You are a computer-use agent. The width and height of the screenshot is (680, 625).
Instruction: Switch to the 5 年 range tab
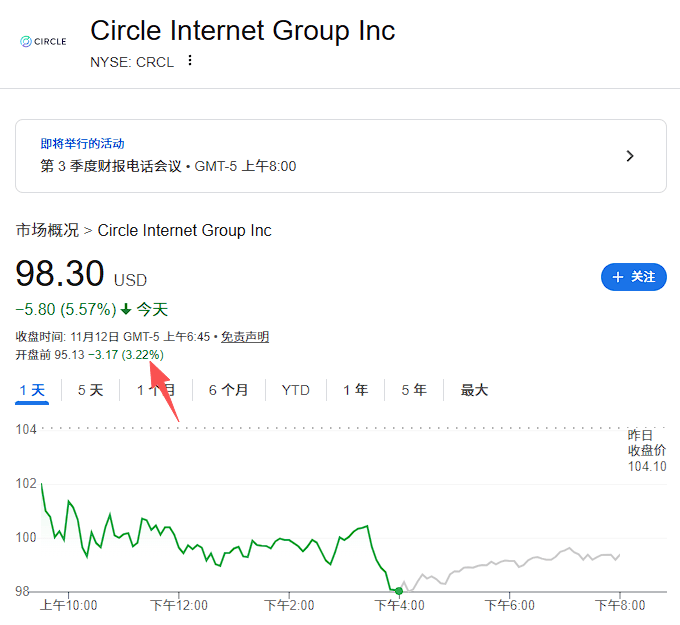tap(413, 390)
